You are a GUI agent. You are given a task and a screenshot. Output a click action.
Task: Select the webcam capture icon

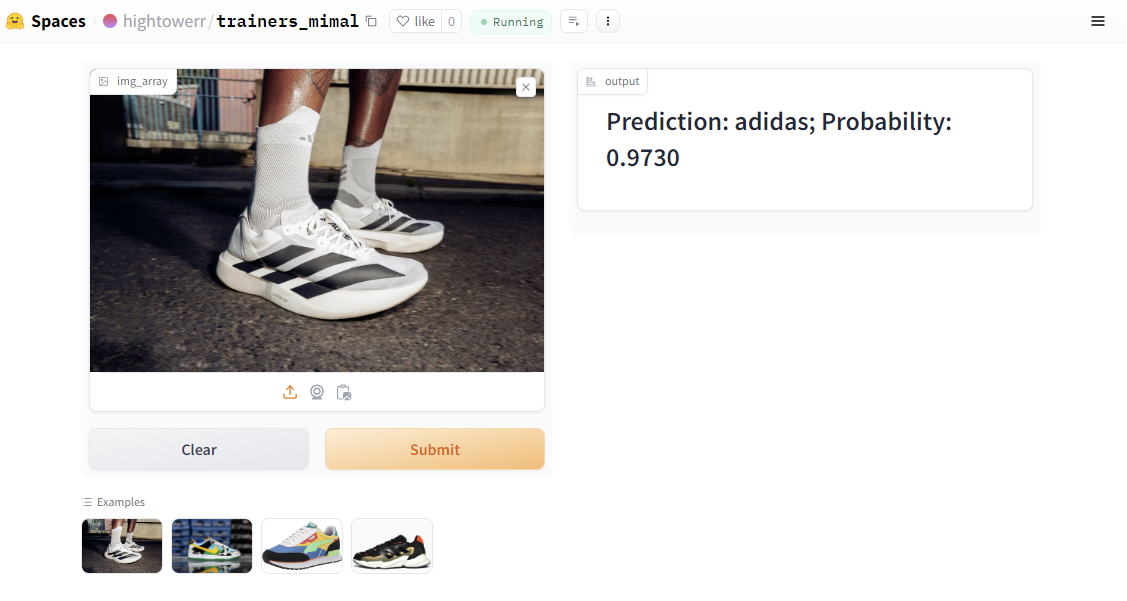(x=317, y=393)
